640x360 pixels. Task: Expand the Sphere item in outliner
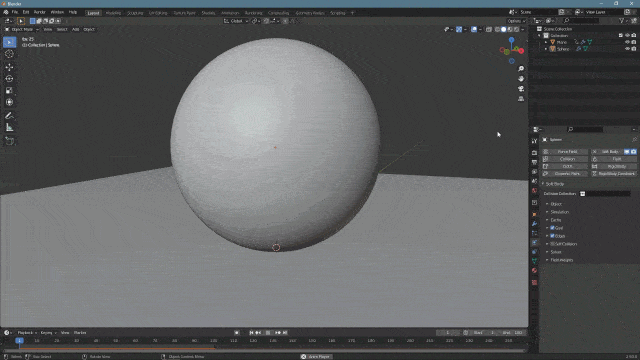(x=546, y=49)
